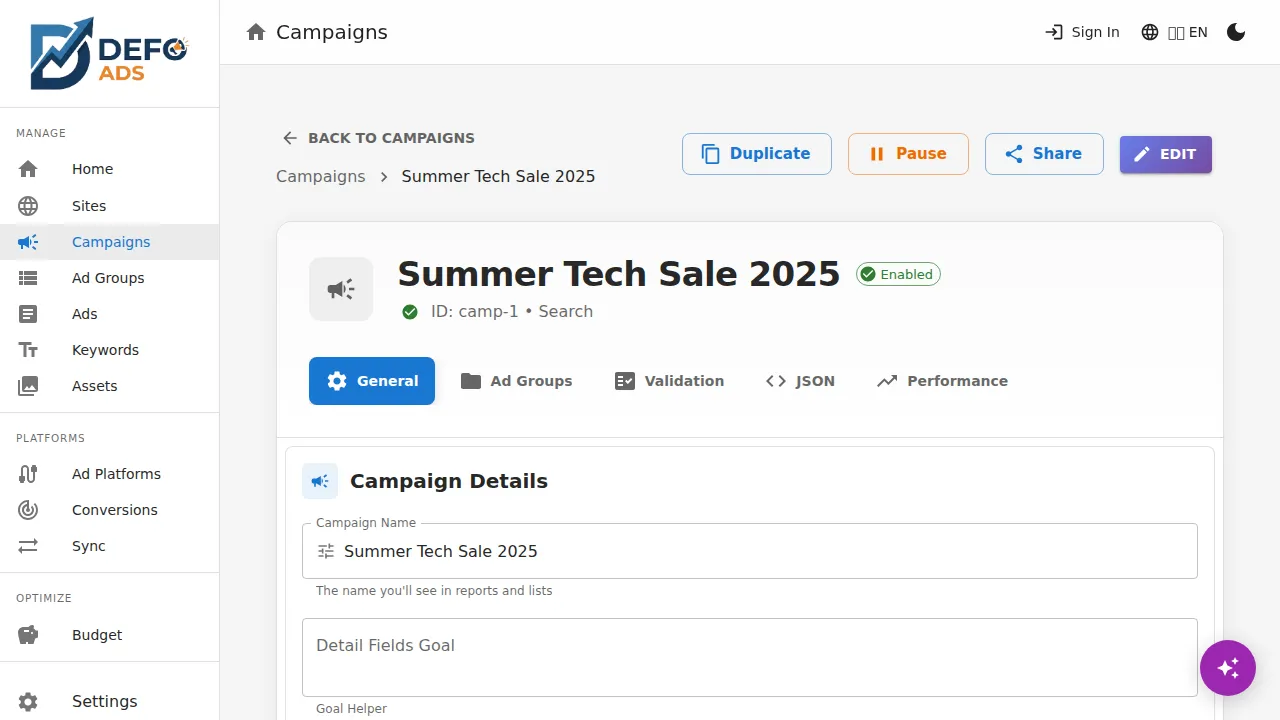Click the Sign In link
Image resolution: width=1280 pixels, height=720 pixels.
point(1082,32)
